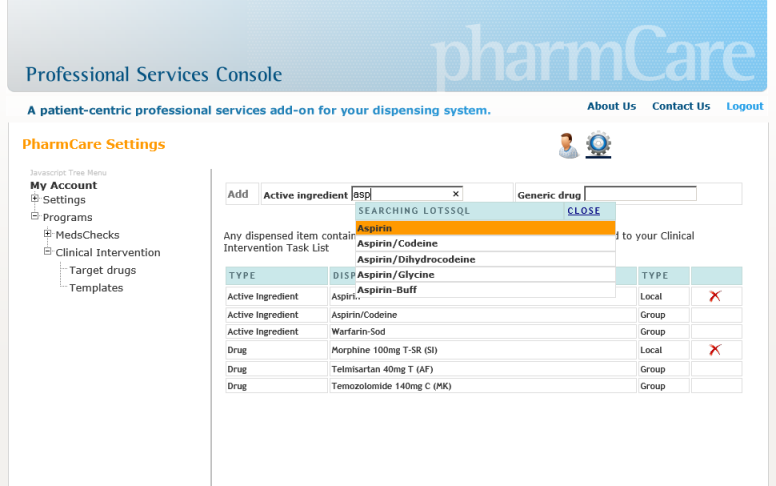776x486 pixels.
Task: Log out via the Logout link
Action: click(745, 106)
